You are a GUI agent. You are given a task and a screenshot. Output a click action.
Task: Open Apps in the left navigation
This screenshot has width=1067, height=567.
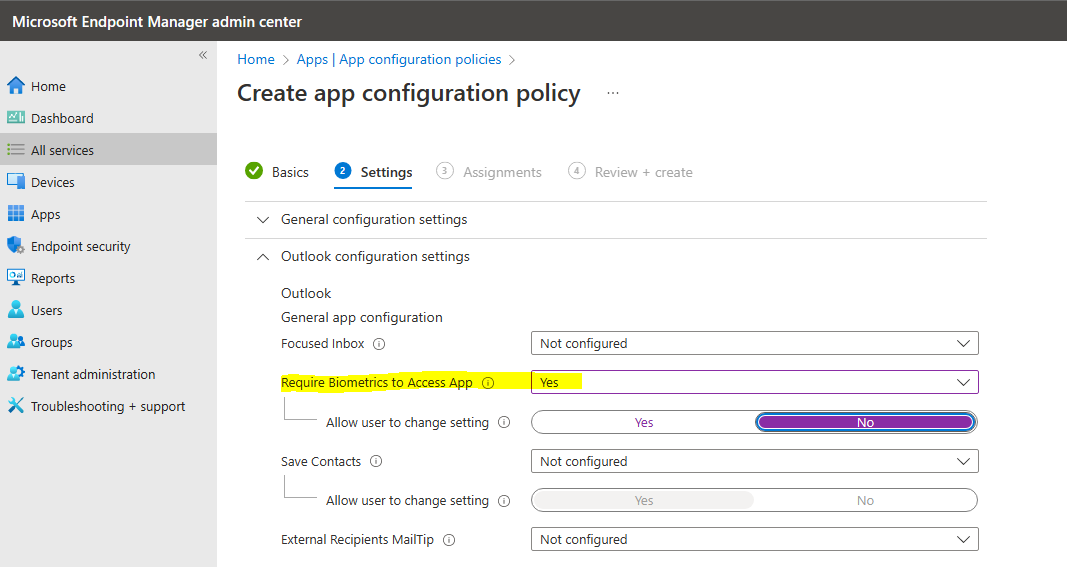pyautogui.click(x=108, y=214)
